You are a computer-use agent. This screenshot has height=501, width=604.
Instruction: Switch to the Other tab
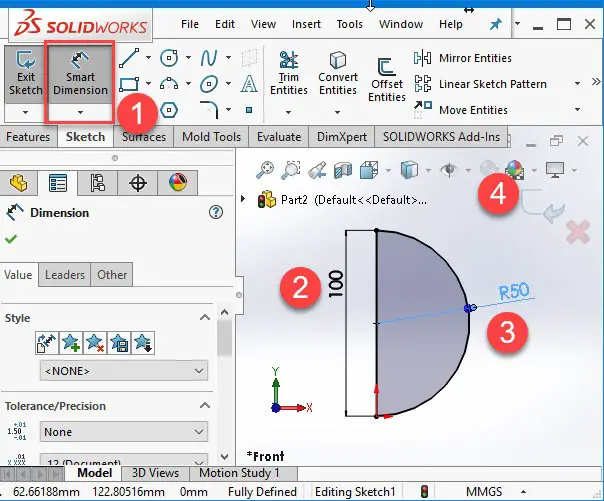(112, 275)
